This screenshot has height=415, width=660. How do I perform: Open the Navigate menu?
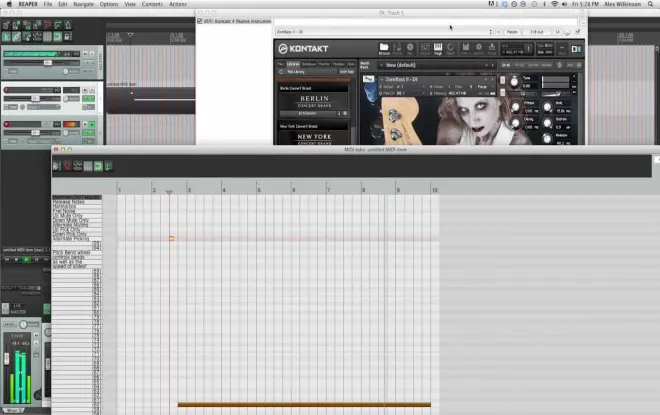click(83, 4)
